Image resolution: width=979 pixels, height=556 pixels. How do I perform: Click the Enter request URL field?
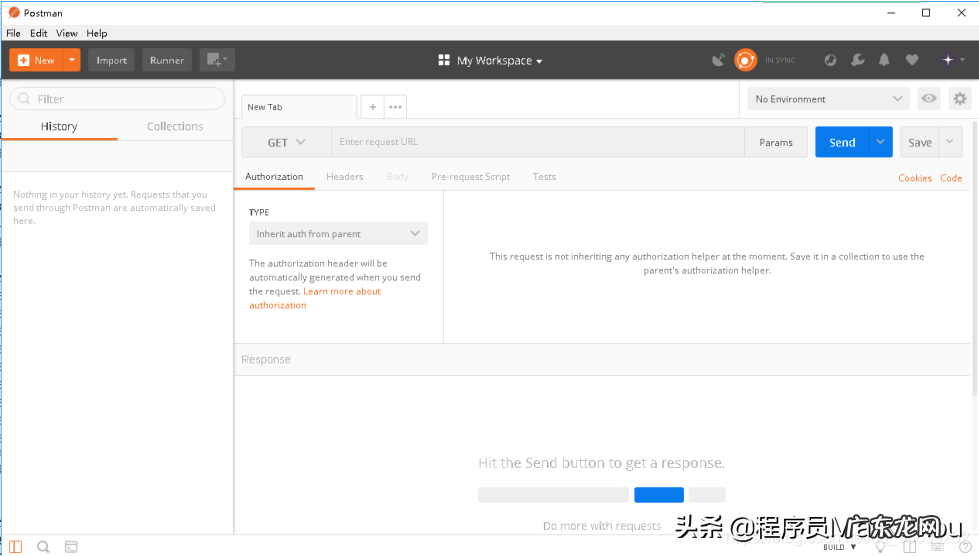pos(537,142)
